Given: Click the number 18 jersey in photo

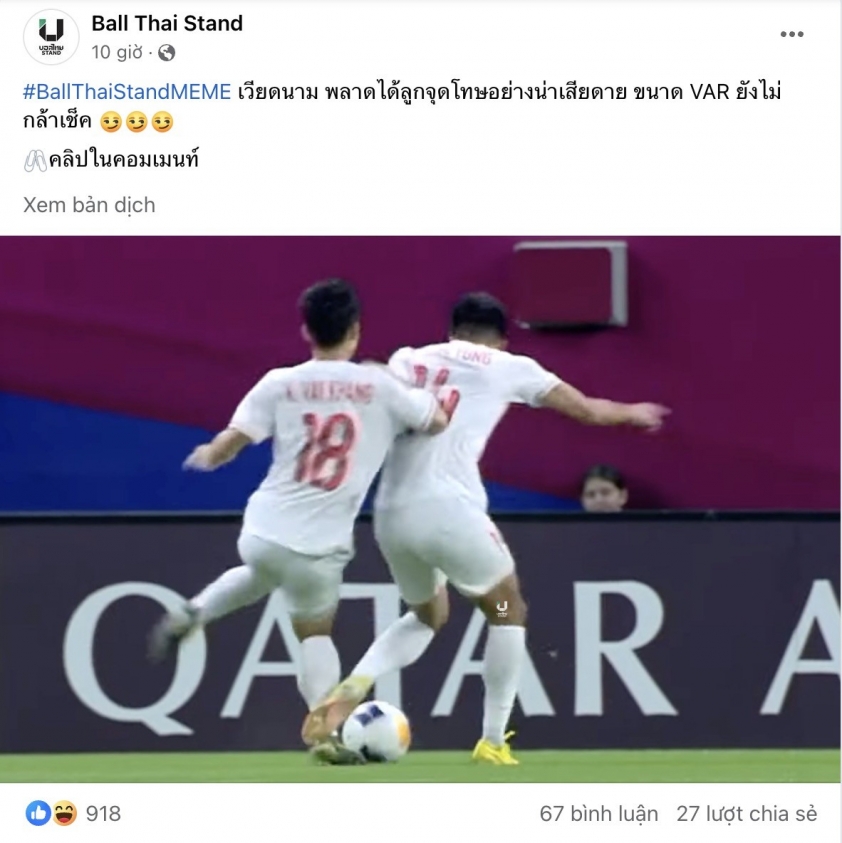Looking at the screenshot, I should pyautogui.click(x=326, y=451).
